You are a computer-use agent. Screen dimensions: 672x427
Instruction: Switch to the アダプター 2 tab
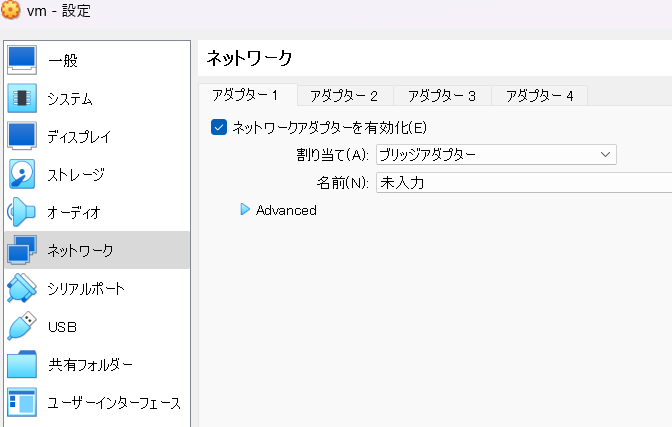(x=344, y=96)
